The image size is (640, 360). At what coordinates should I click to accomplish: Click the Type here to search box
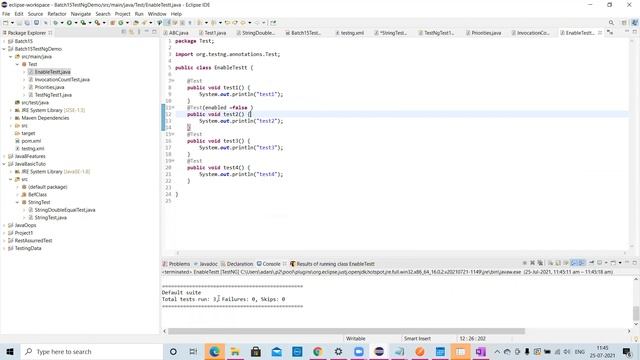(92, 351)
